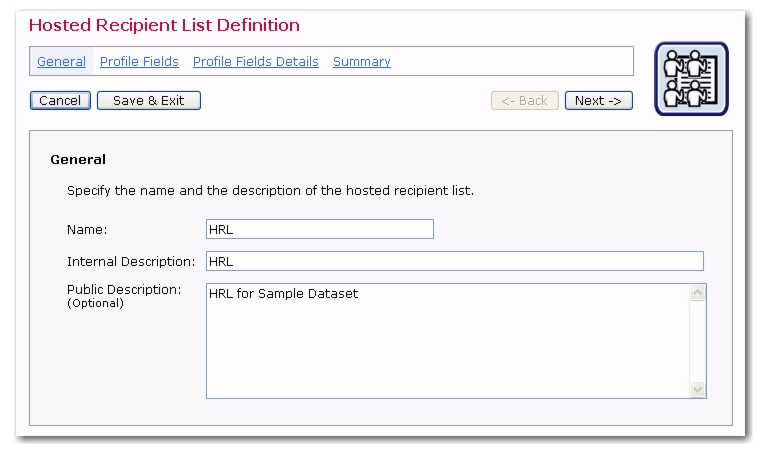Go to the Profile Fields Details tab

pyautogui.click(x=256, y=62)
